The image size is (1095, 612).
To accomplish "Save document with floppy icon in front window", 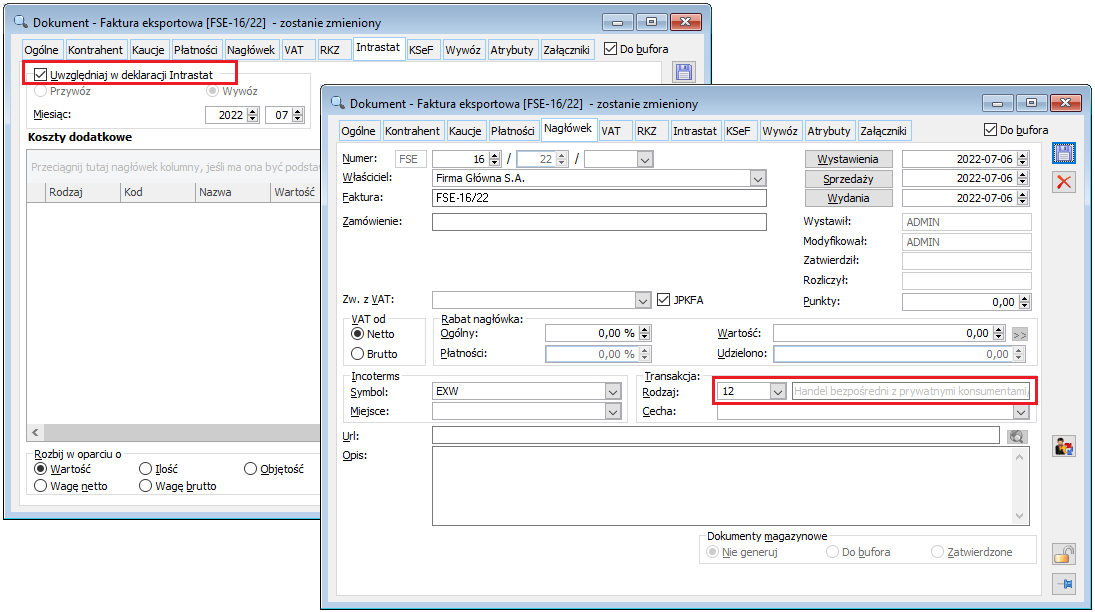I will (1064, 153).
